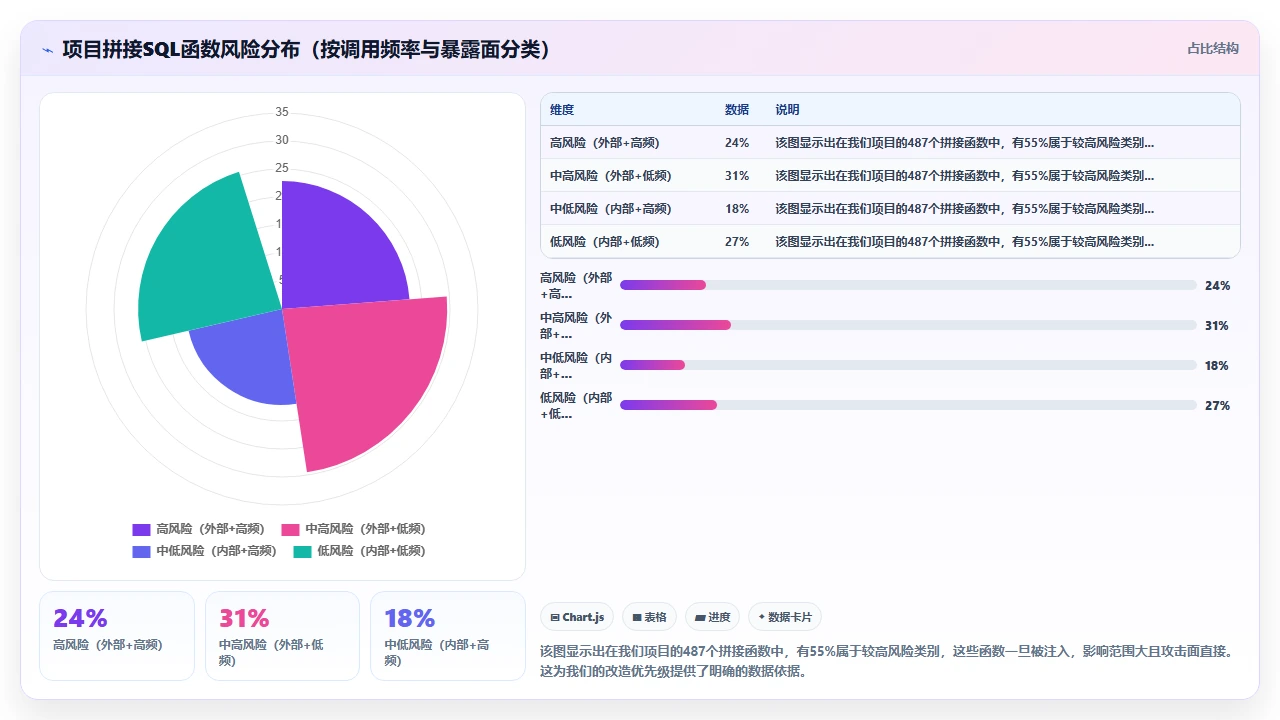Image resolution: width=1280 pixels, height=720 pixels.
Task: Click the 24% progress bar
Action: (x=908, y=285)
